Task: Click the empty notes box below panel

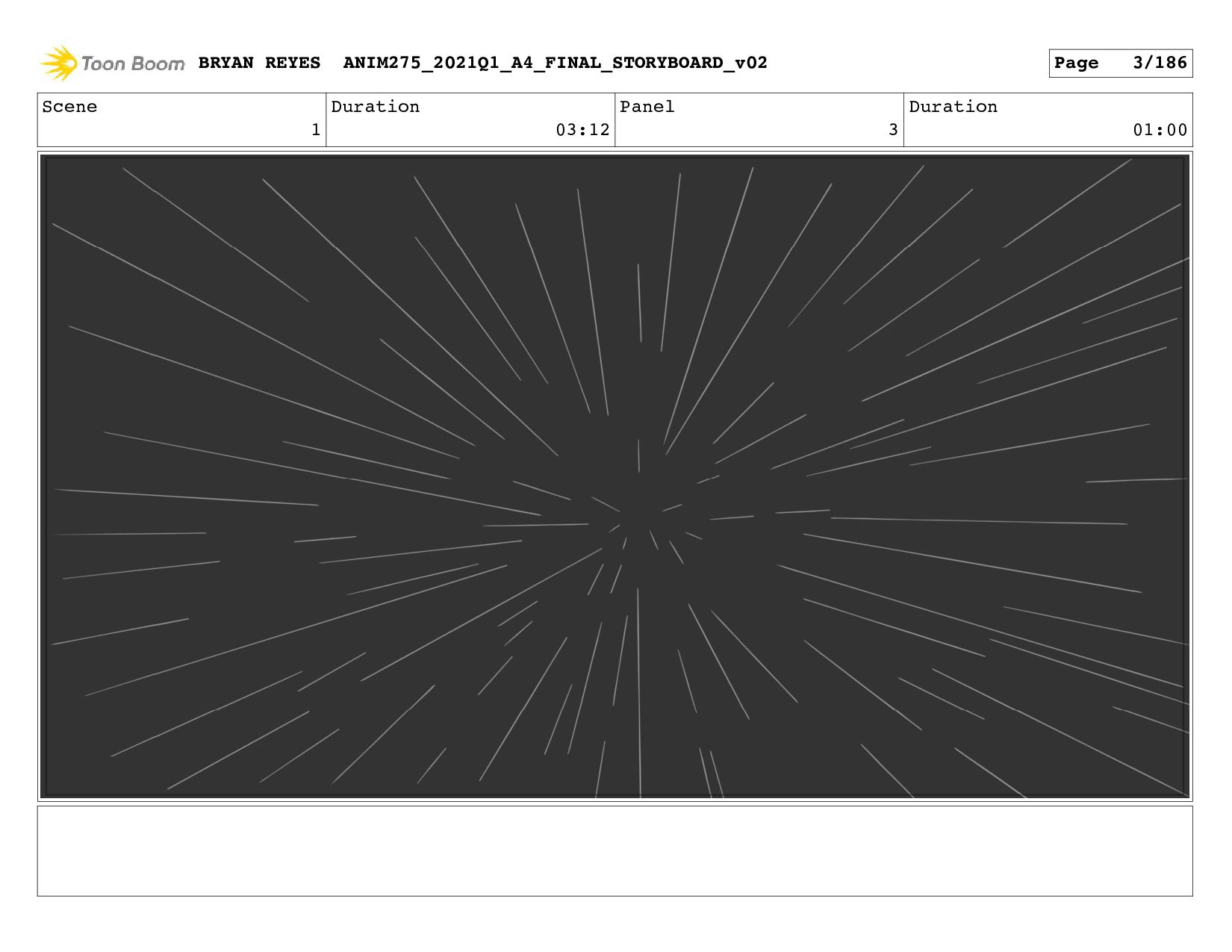Action: pyautogui.click(x=615, y=850)
